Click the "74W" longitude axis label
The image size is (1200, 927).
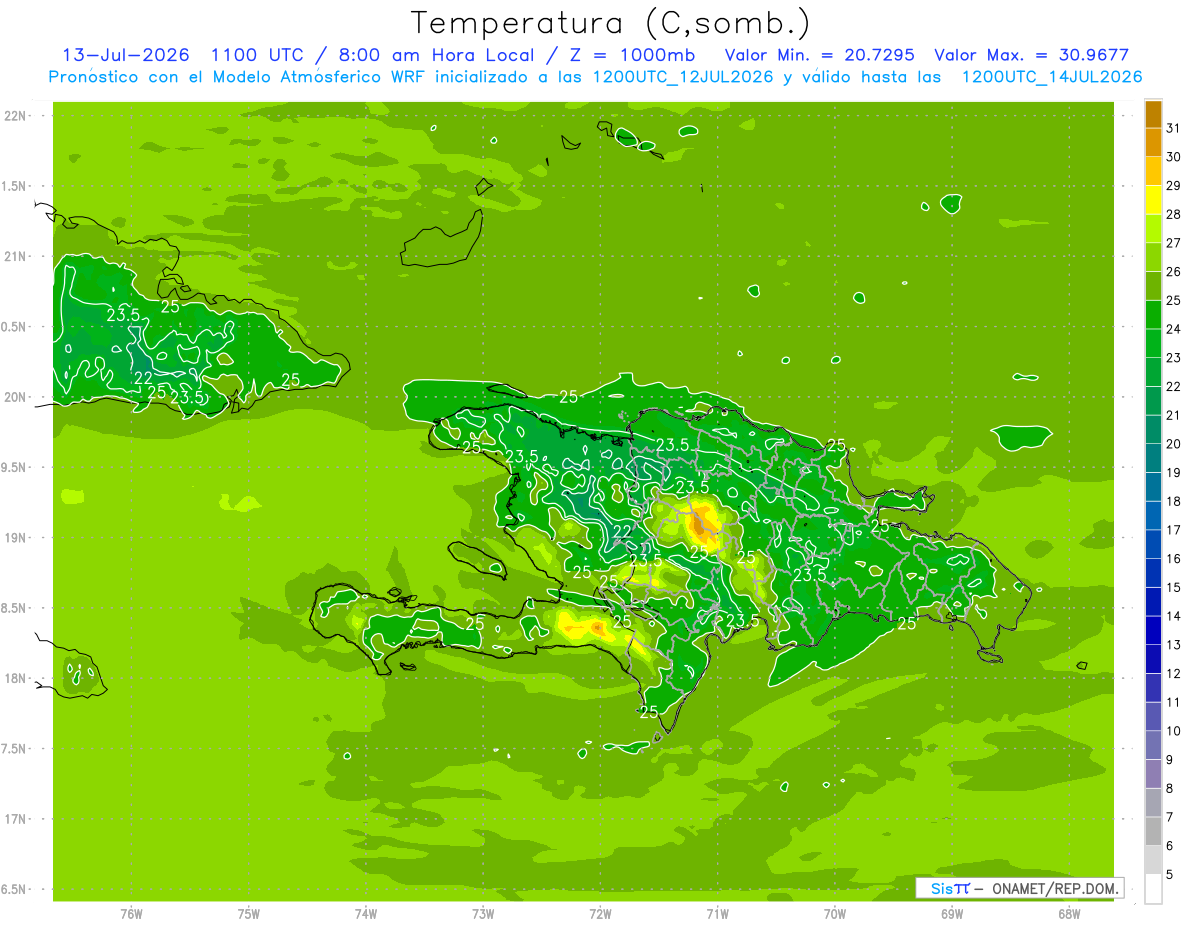point(366,914)
